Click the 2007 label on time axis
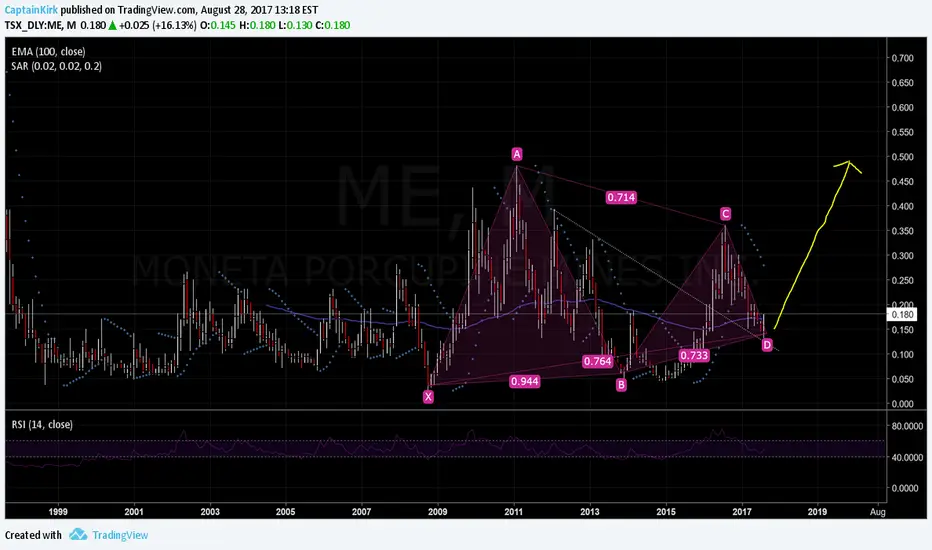932x550 pixels. click(x=361, y=511)
